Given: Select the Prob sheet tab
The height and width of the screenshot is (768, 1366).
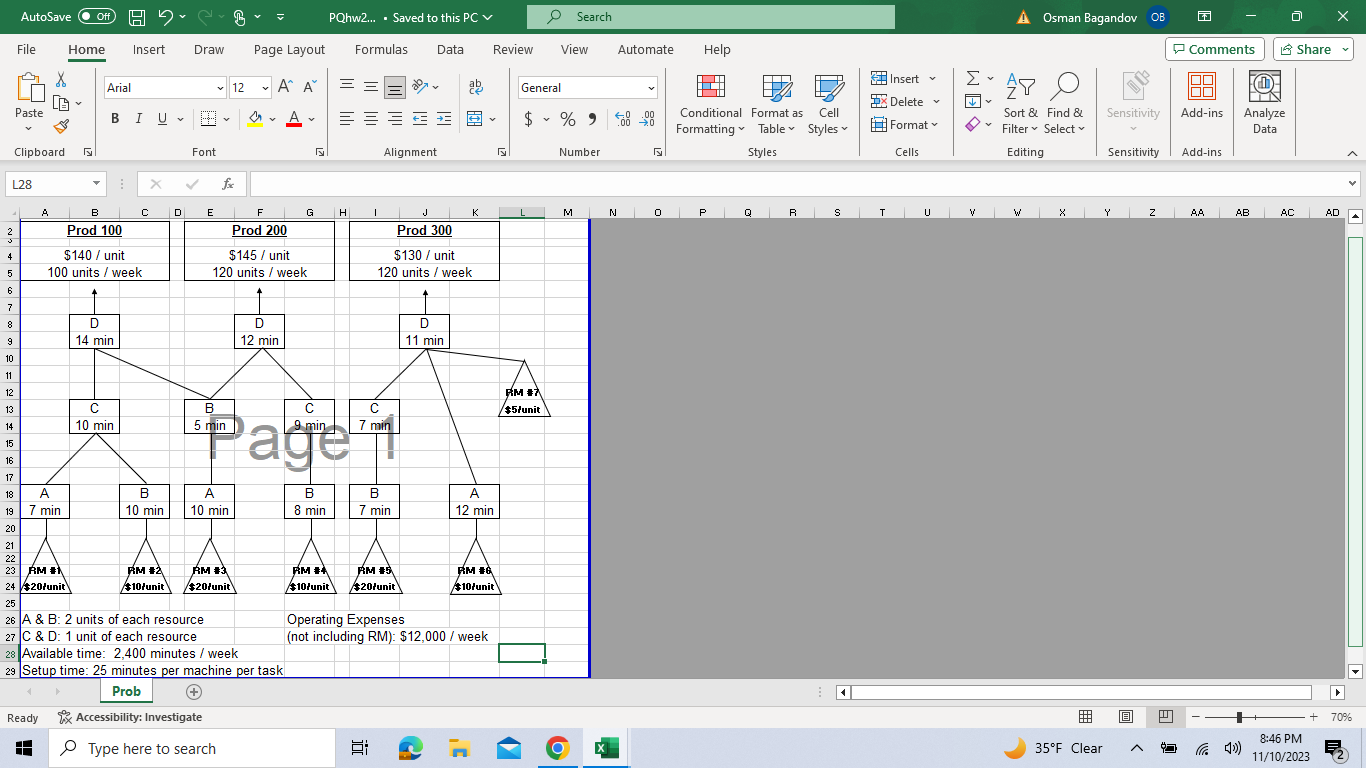Looking at the screenshot, I should pos(127,691).
